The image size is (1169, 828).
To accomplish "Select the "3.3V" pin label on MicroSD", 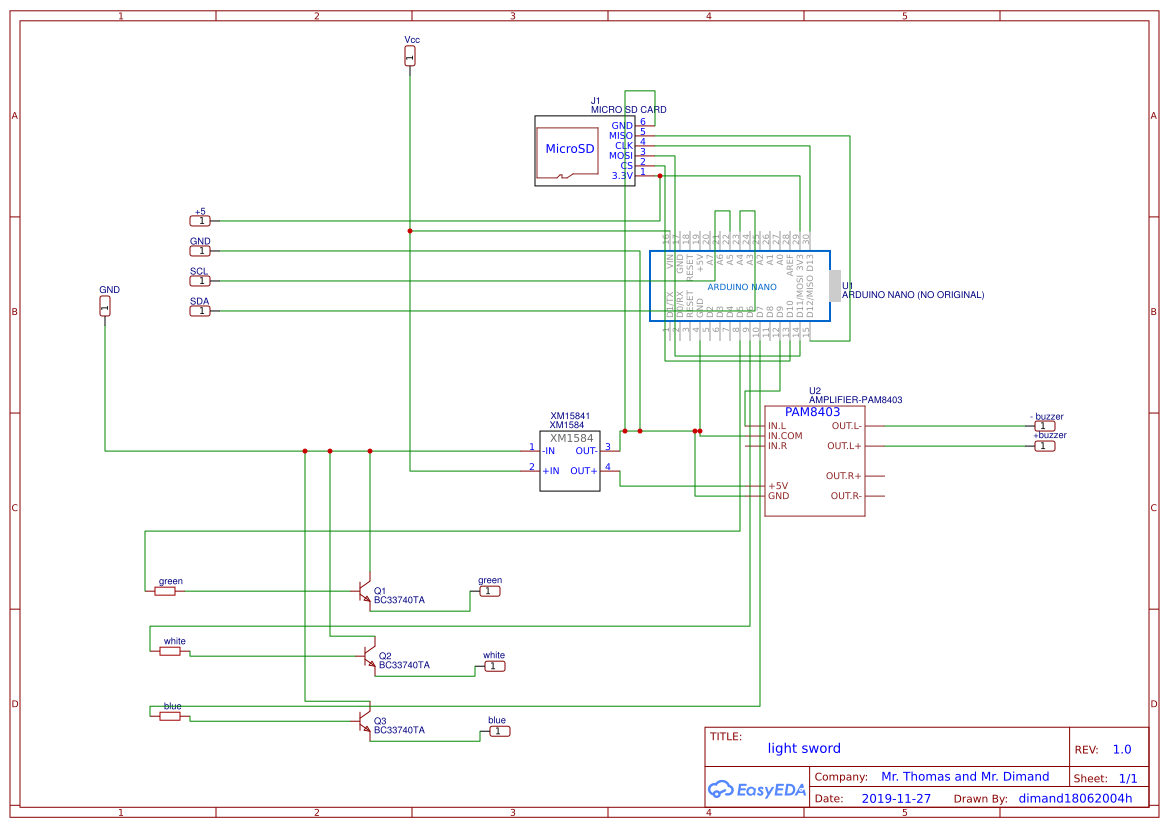I will click(x=623, y=176).
